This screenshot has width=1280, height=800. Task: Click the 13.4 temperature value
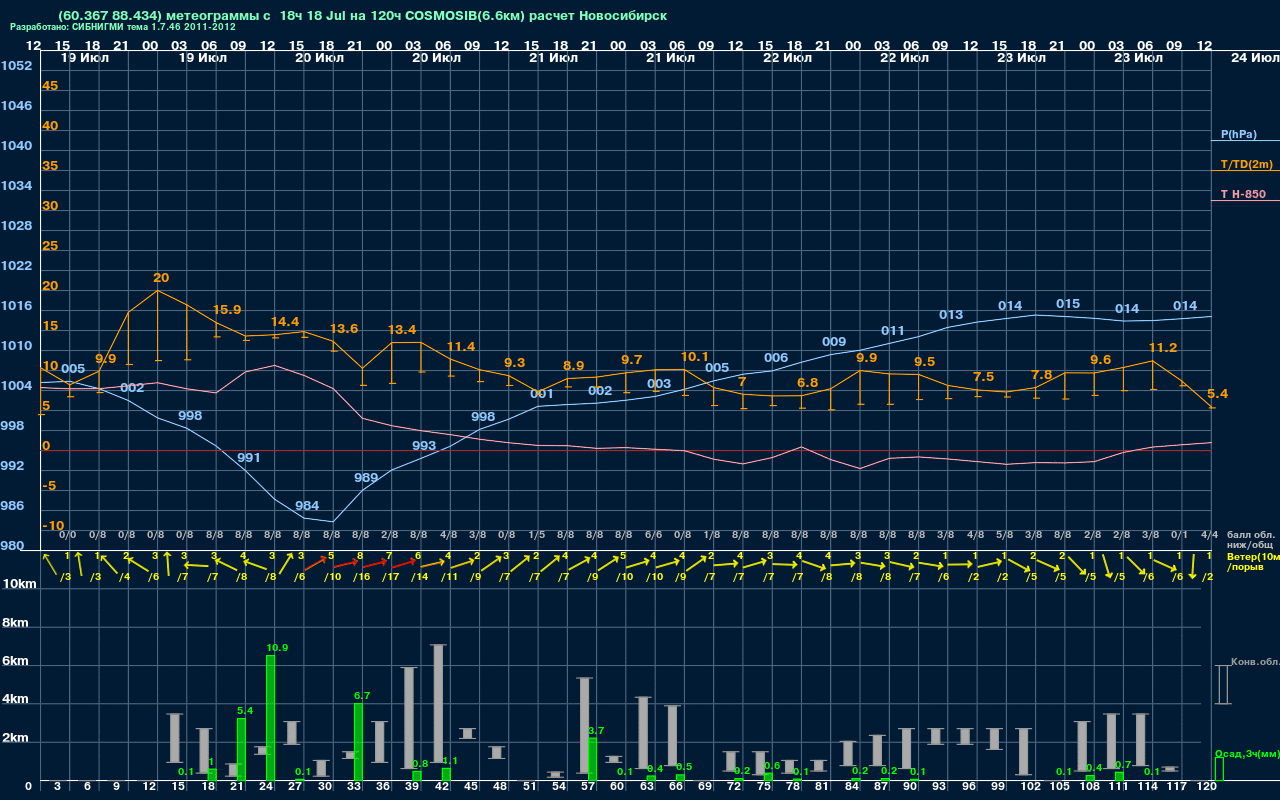402,330
